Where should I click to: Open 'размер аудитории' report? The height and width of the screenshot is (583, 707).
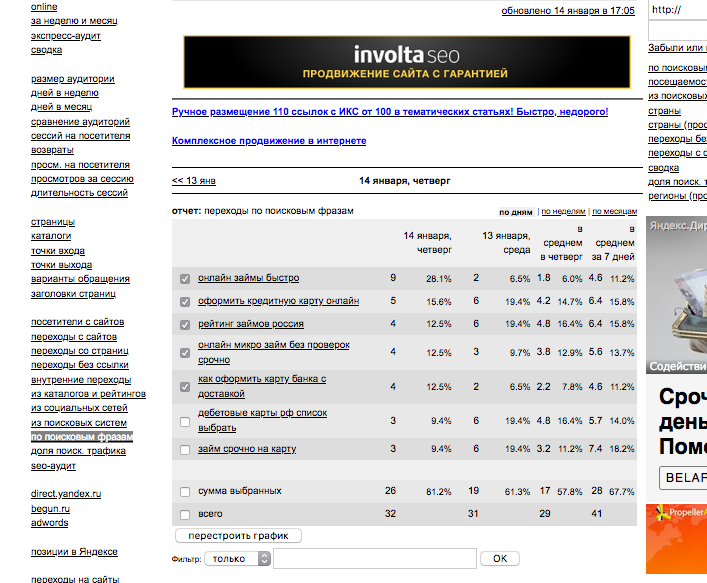click(73, 79)
